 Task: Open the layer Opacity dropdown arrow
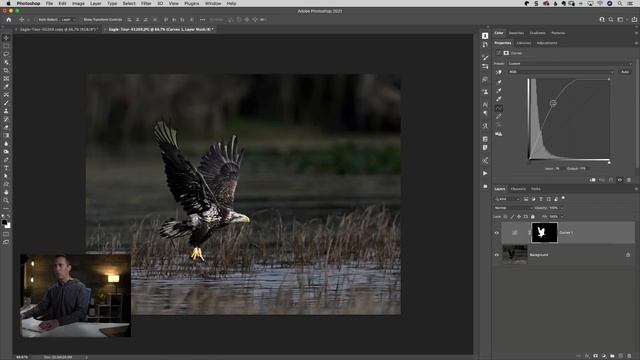561,208
